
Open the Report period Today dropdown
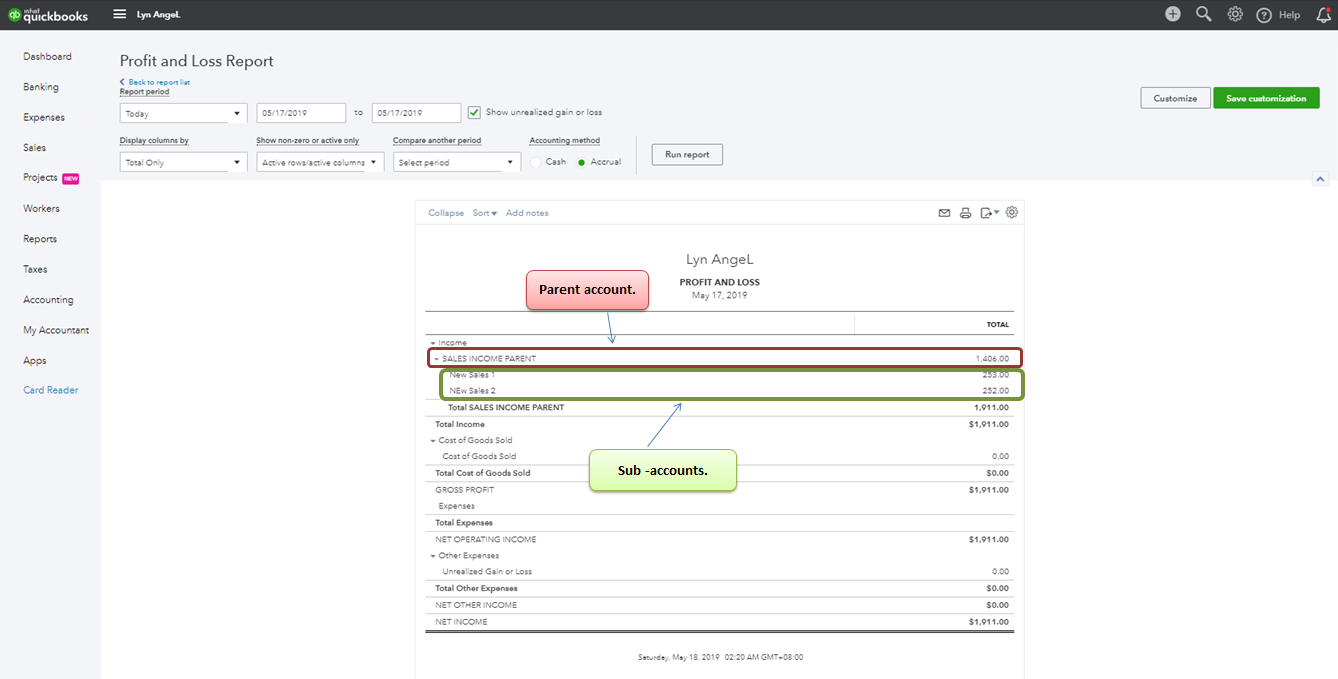(x=183, y=114)
